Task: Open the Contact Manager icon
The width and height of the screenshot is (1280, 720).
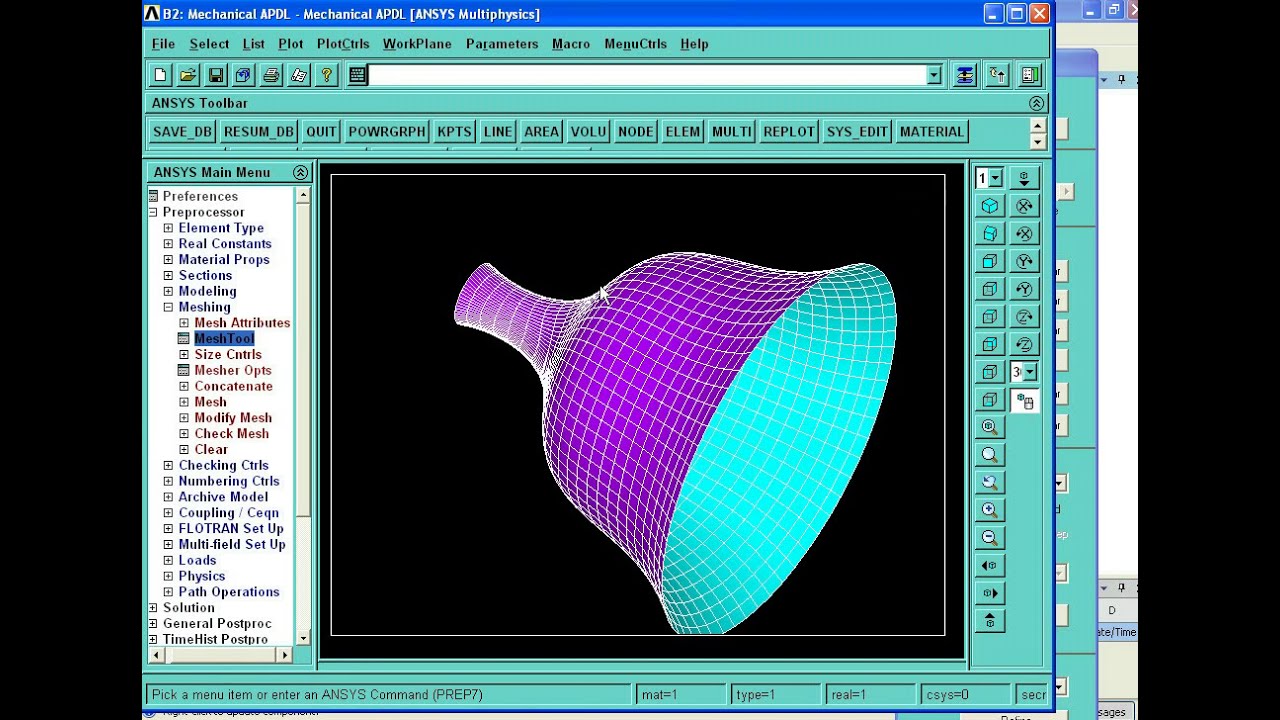Action: coord(1030,75)
